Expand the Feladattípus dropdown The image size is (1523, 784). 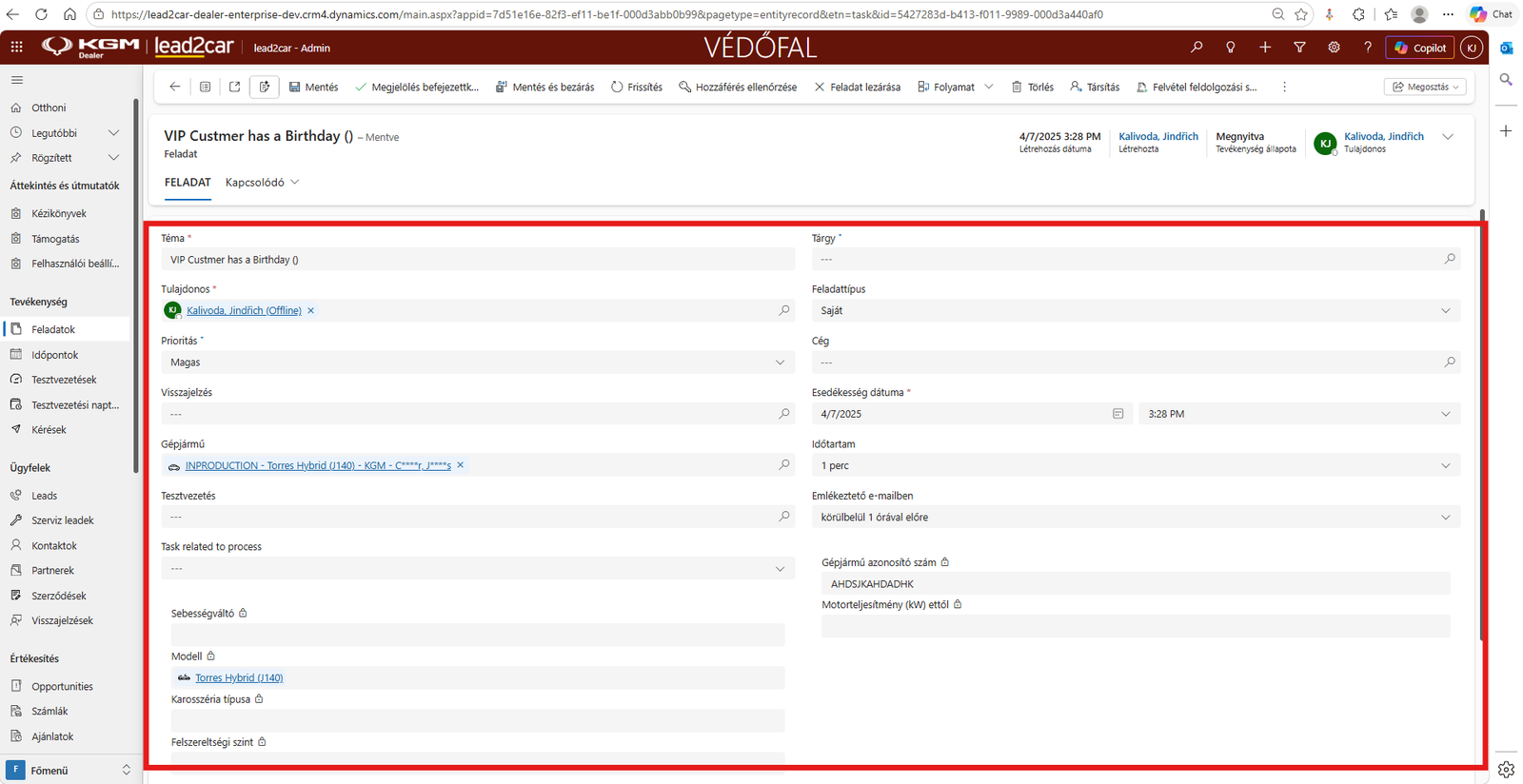click(1136, 311)
